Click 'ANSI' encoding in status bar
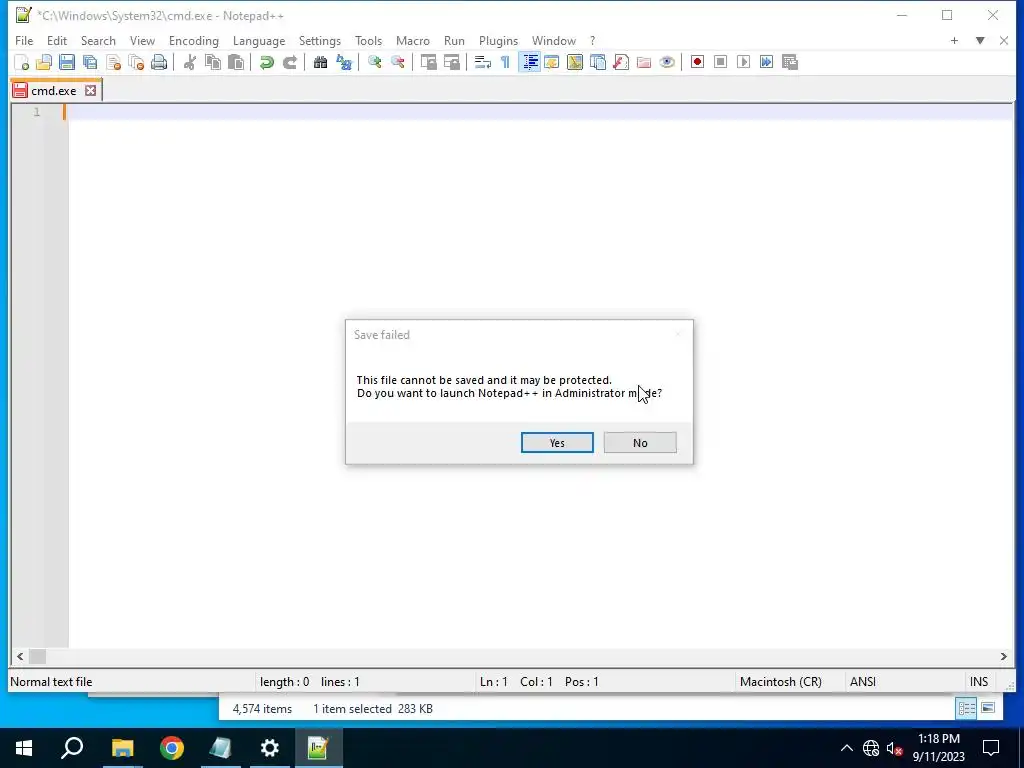The image size is (1024, 768). point(863,682)
